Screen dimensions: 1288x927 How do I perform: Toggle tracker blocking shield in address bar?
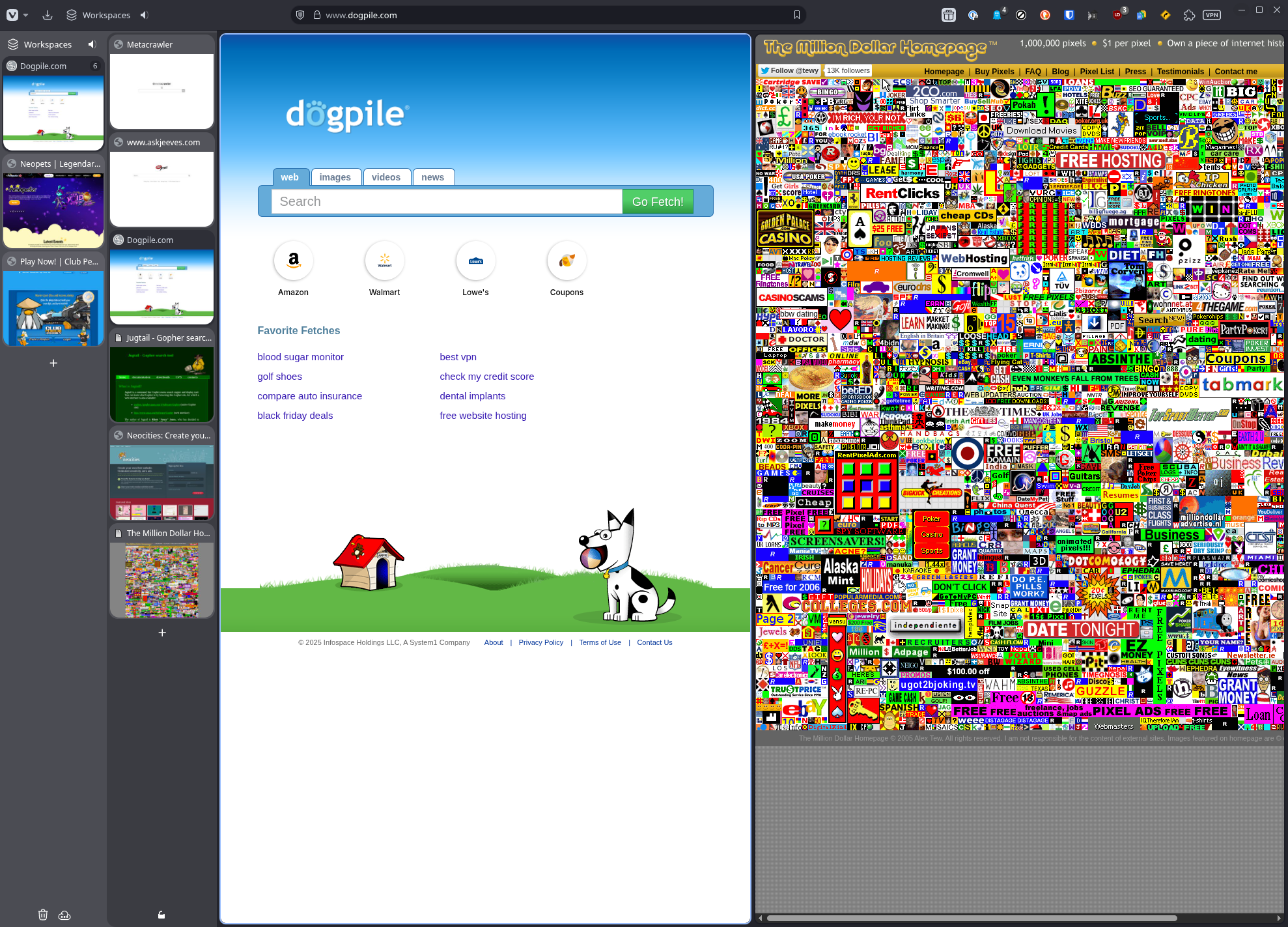click(x=300, y=15)
